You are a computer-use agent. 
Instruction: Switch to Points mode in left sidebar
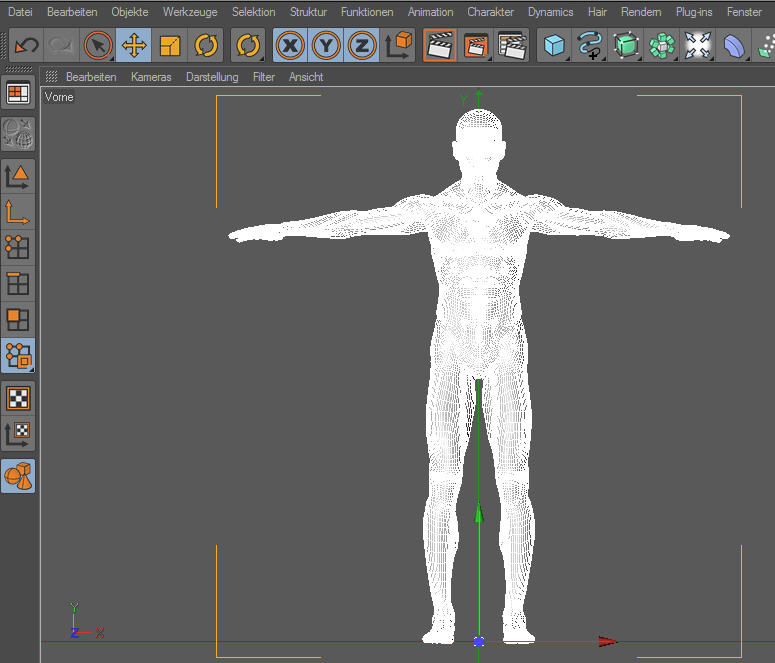[18, 246]
